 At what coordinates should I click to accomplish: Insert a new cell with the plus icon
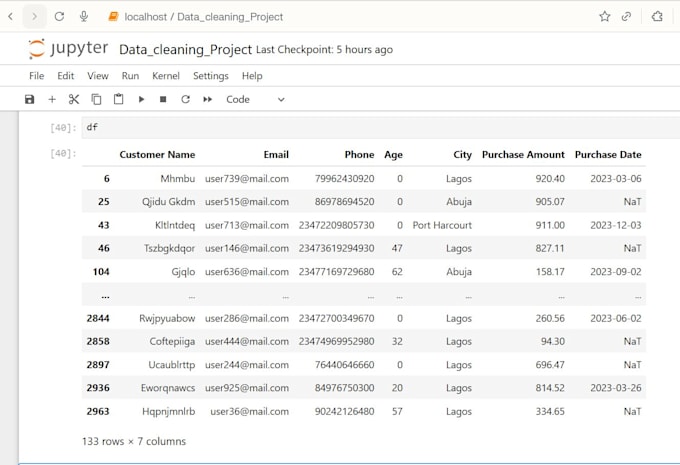[52, 99]
